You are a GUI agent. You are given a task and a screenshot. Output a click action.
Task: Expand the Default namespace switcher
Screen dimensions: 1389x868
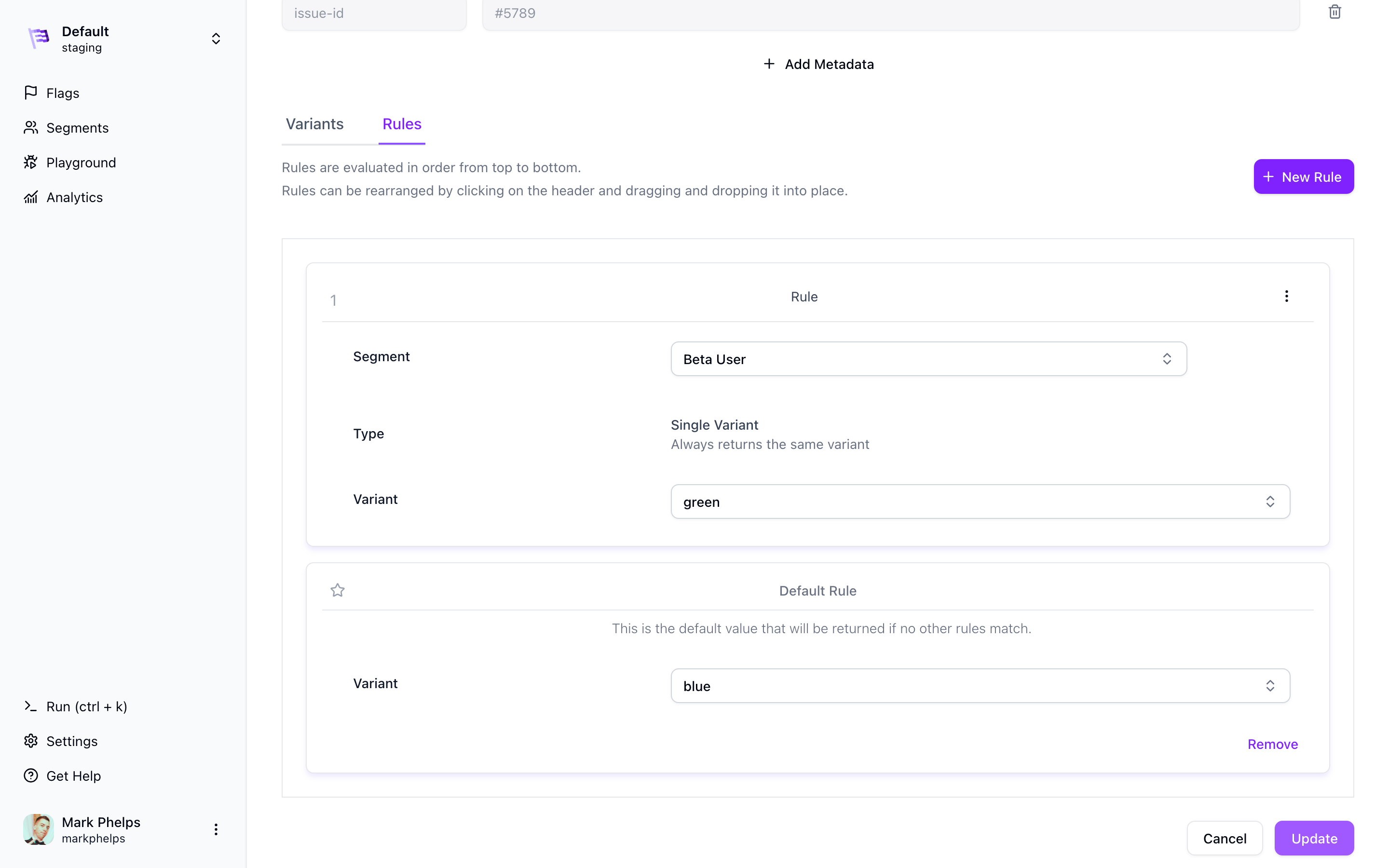coord(216,39)
